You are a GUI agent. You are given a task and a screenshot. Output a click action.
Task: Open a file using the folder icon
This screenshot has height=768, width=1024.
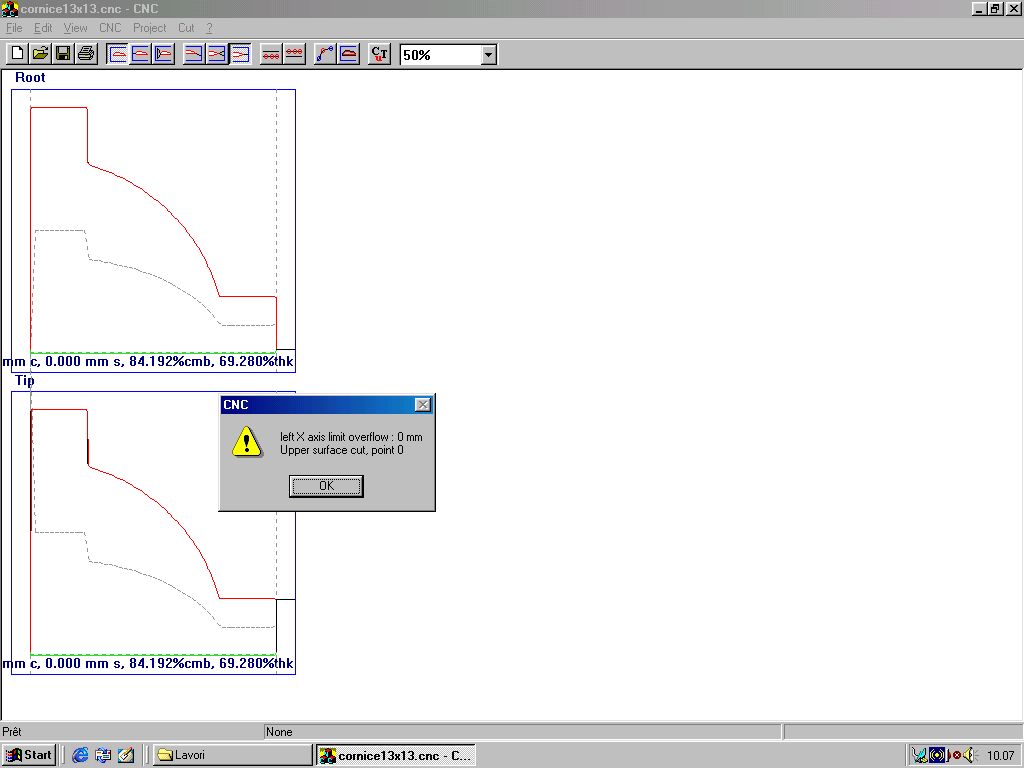point(40,54)
